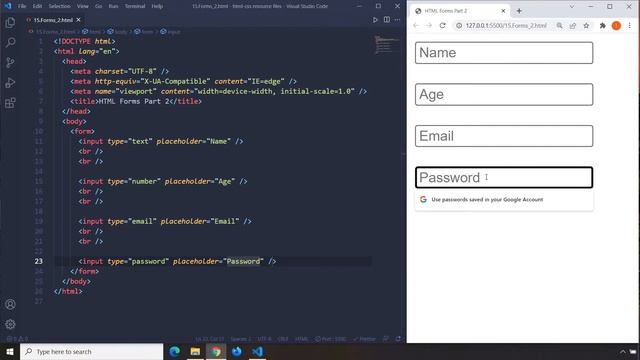The height and width of the screenshot is (360, 640).
Task: Open Chrome Extensions puzzle icon
Action: tap(602, 25)
